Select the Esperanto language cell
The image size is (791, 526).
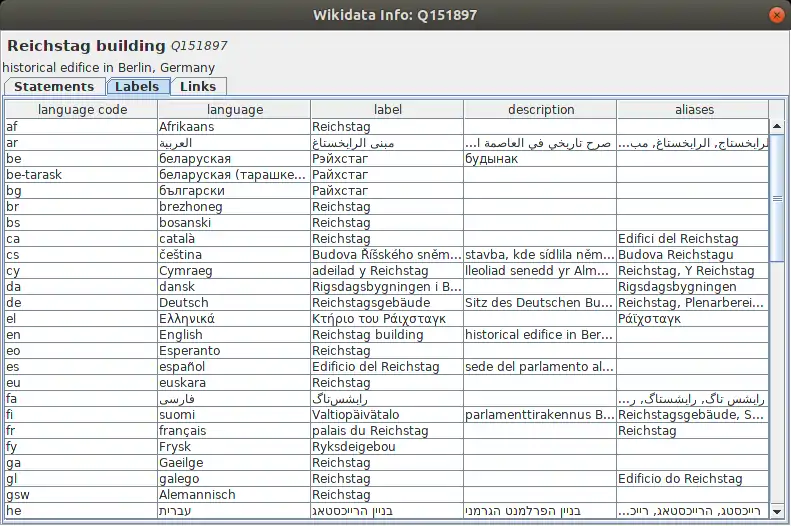(x=235, y=351)
